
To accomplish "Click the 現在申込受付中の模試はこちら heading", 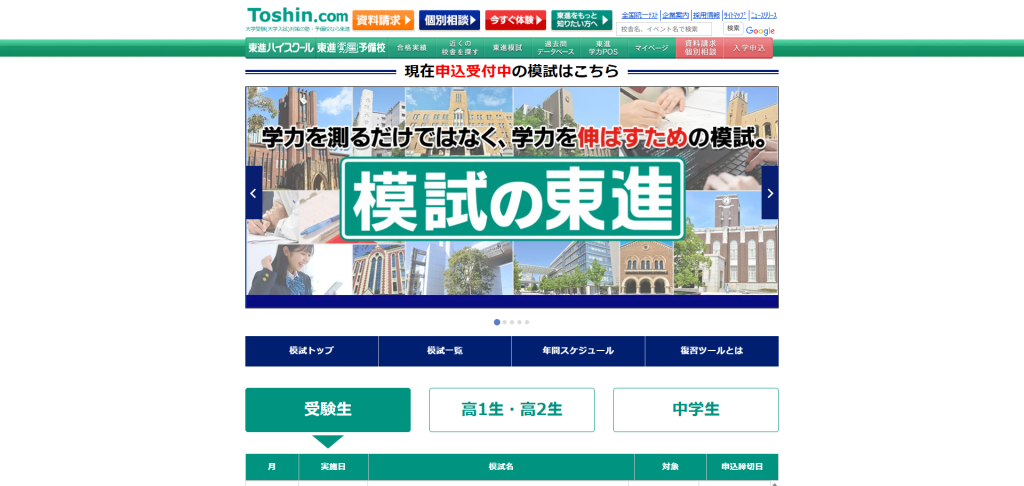I will (x=512, y=71).
